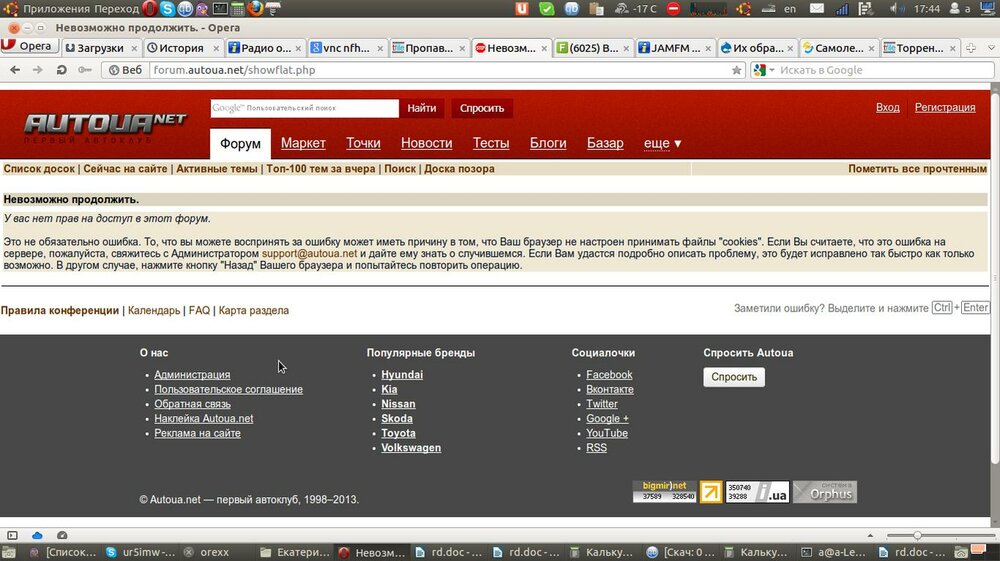Click the browser Back arrow button

point(13,70)
